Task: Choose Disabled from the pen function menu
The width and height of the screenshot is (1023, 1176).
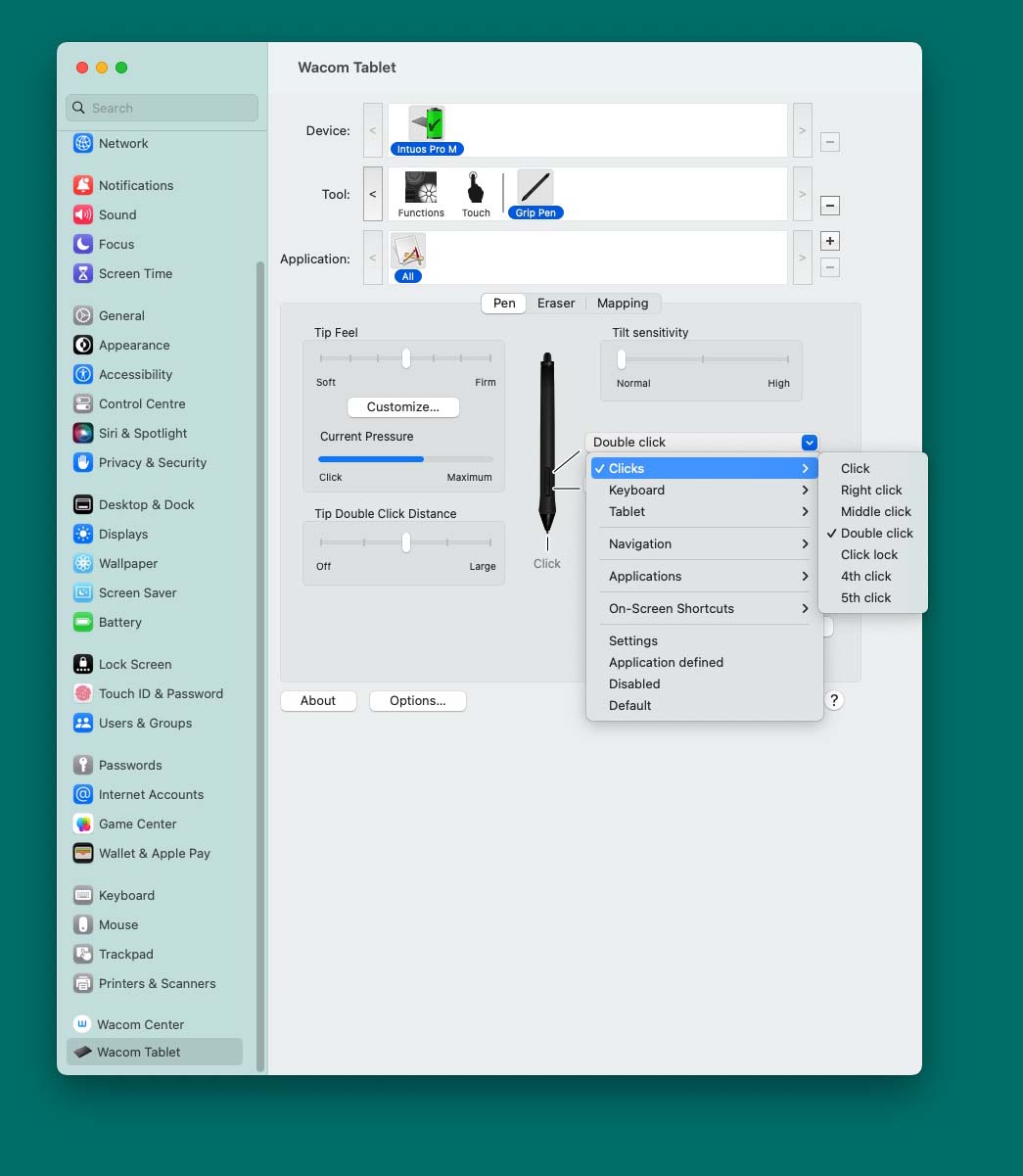Action: click(x=633, y=683)
